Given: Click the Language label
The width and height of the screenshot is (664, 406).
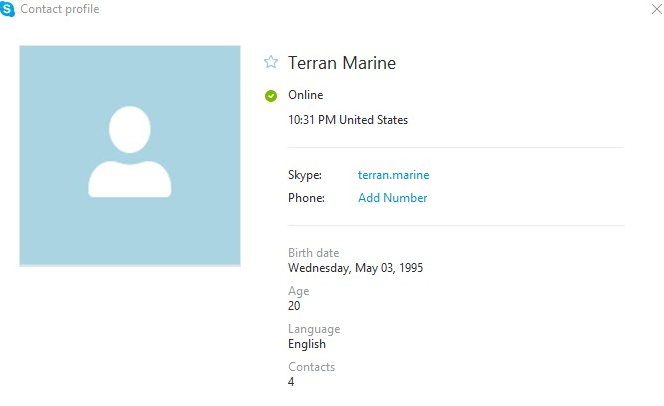Looking at the screenshot, I should 314,329.
